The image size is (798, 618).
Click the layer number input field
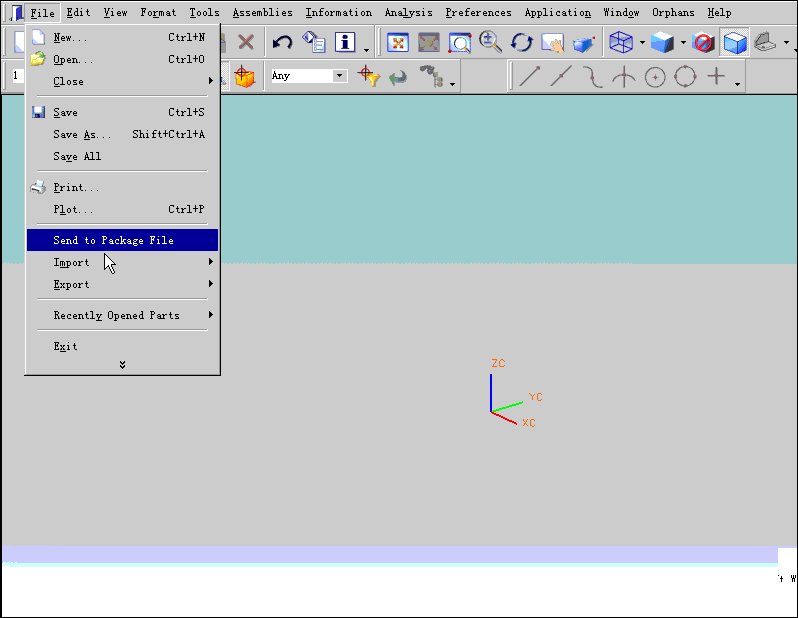(17, 76)
